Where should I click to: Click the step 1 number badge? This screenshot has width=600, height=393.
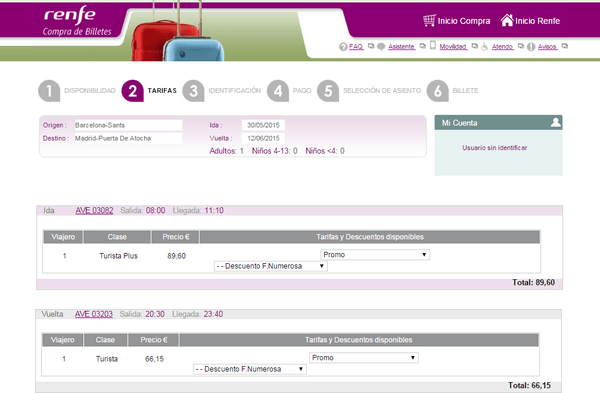[49, 91]
